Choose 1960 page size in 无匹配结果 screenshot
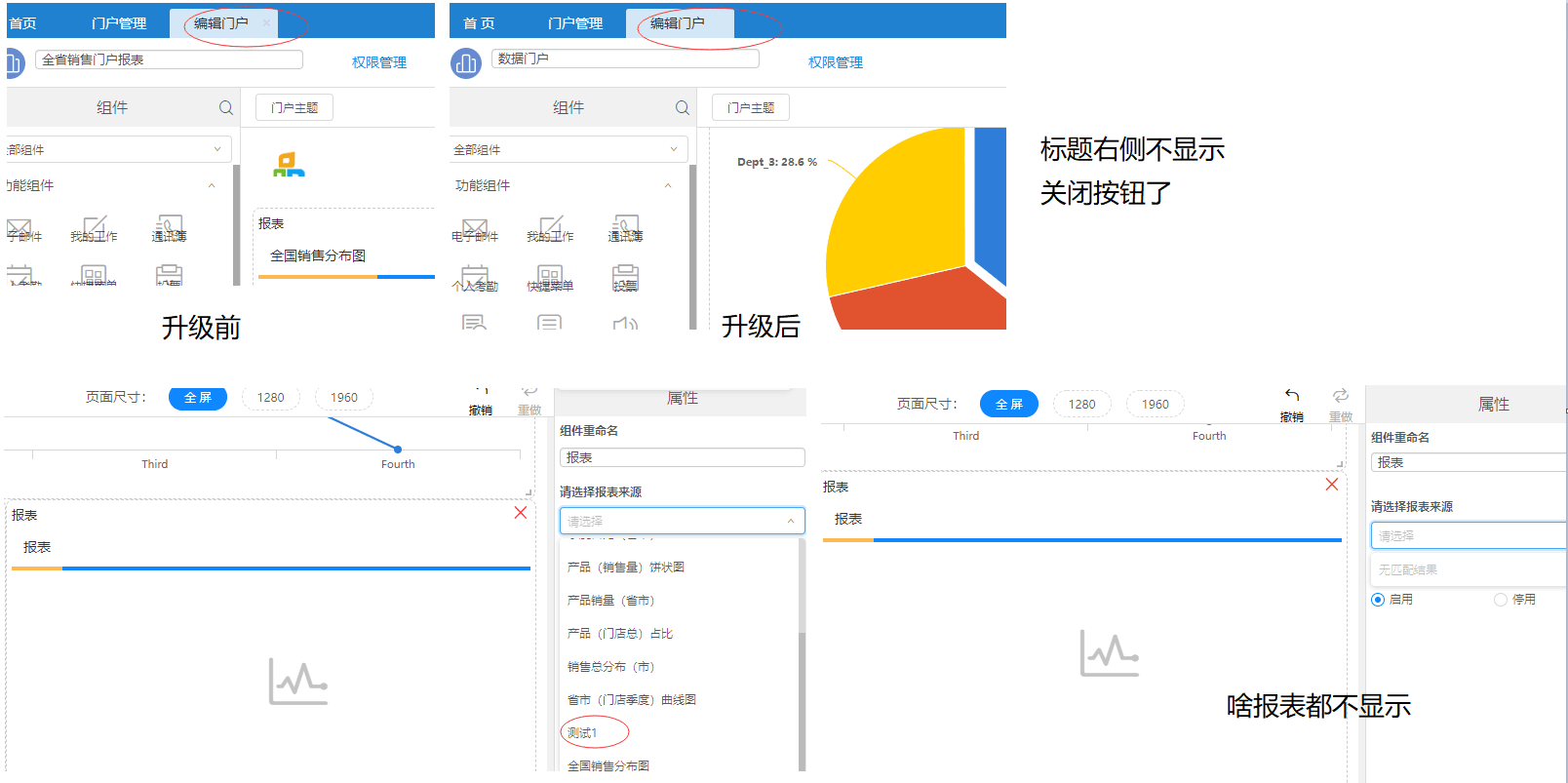The height and width of the screenshot is (783, 1568). 1156,404
